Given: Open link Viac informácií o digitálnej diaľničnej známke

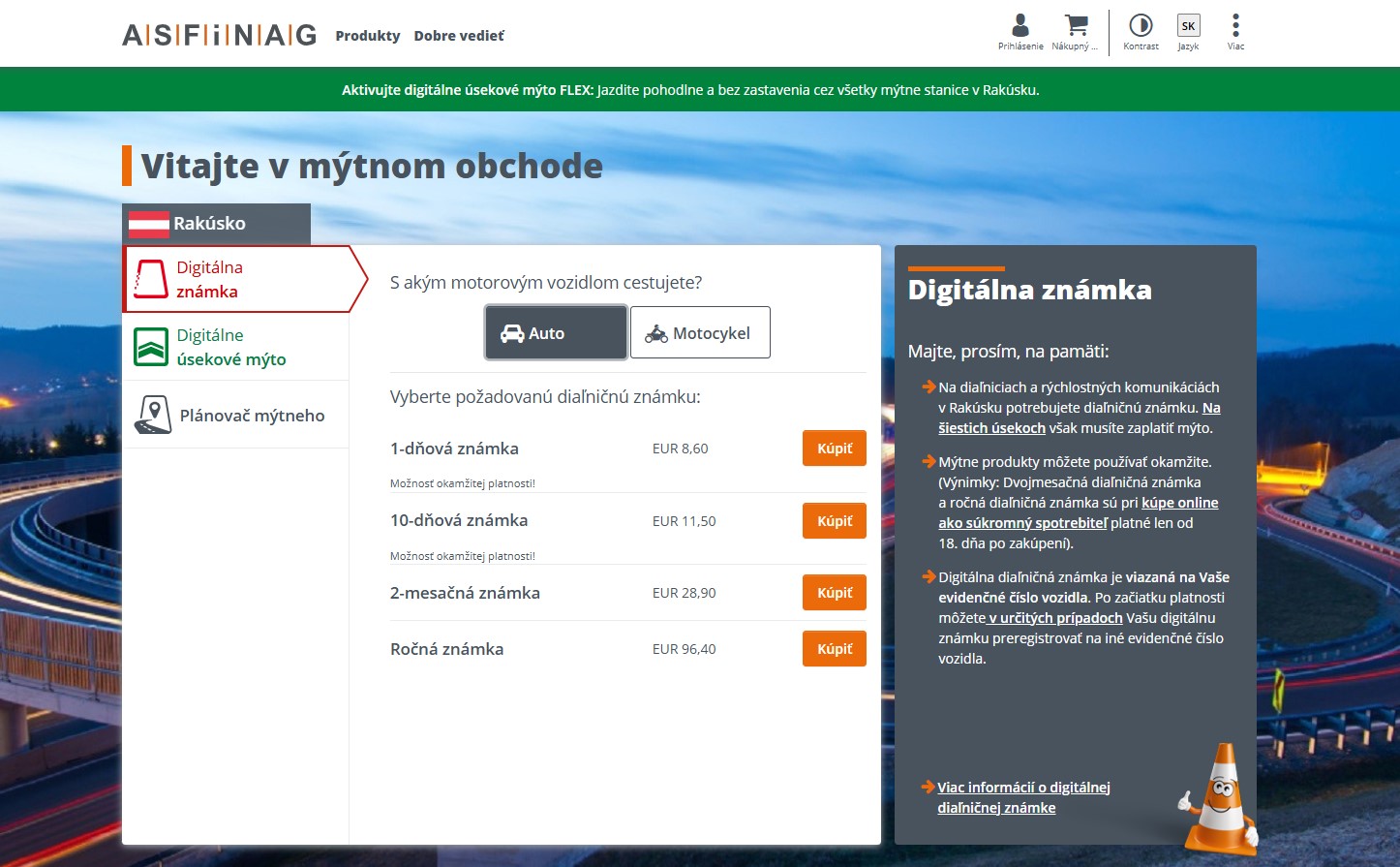Looking at the screenshot, I should pyautogui.click(x=1022, y=796).
